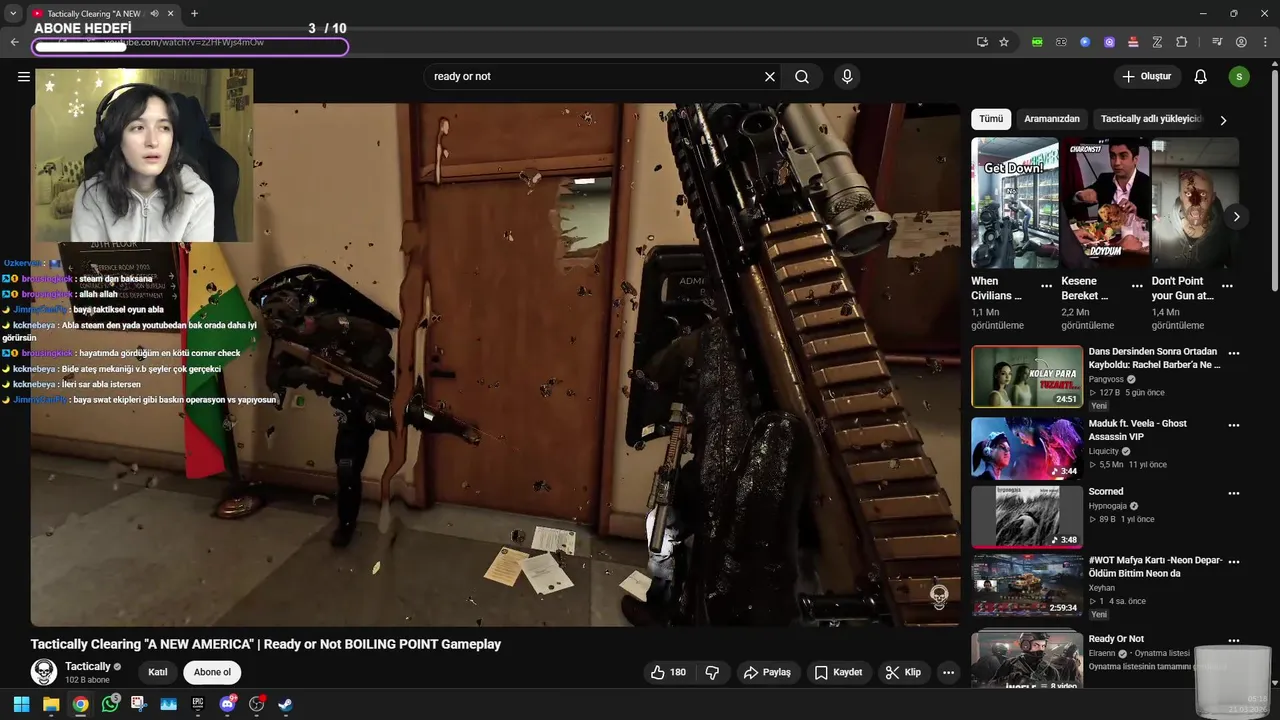Open options for the When Civilians short

pyautogui.click(x=1046, y=286)
